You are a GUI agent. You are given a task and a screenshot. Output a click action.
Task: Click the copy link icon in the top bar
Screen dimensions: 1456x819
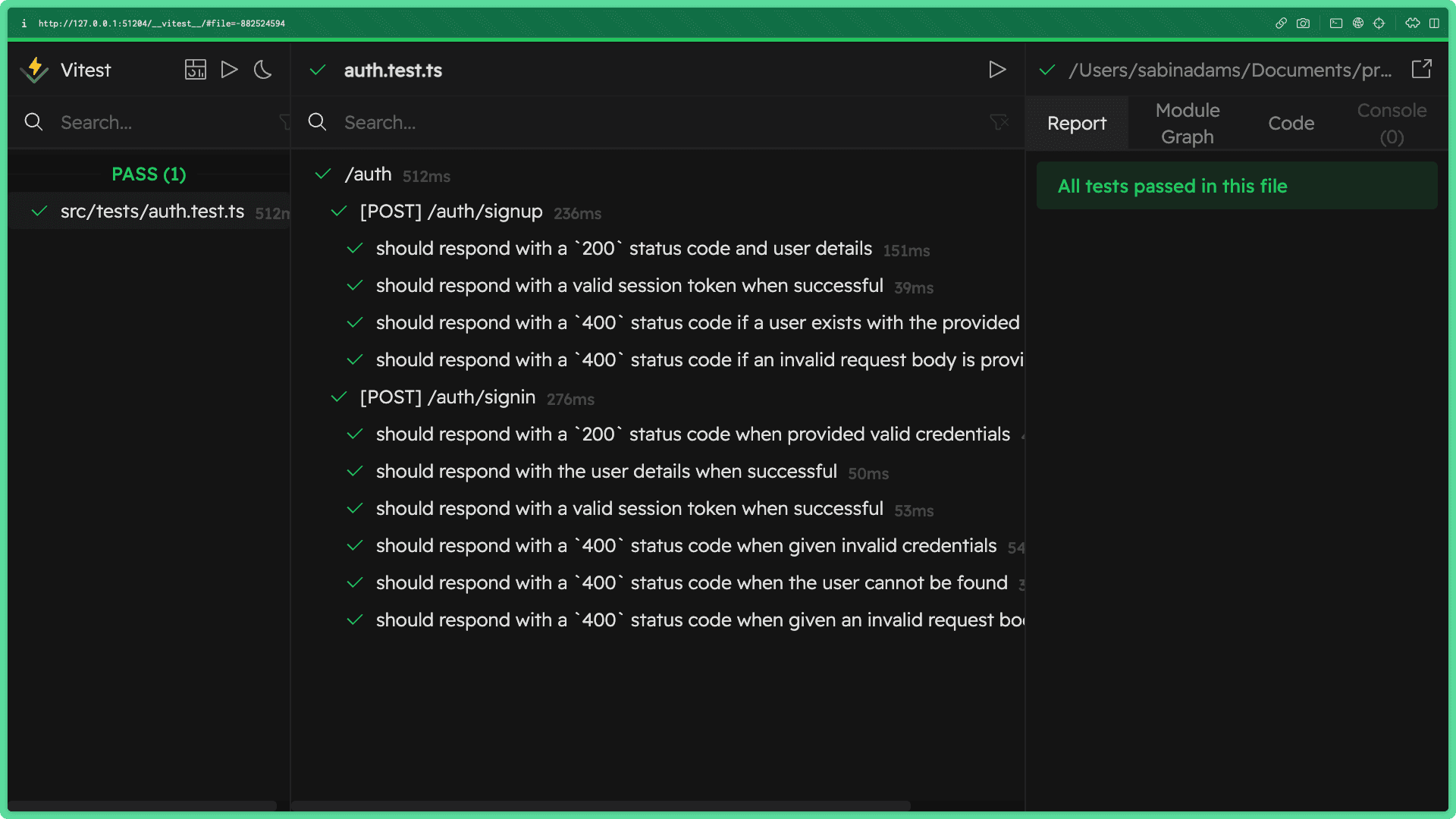pyautogui.click(x=1281, y=23)
